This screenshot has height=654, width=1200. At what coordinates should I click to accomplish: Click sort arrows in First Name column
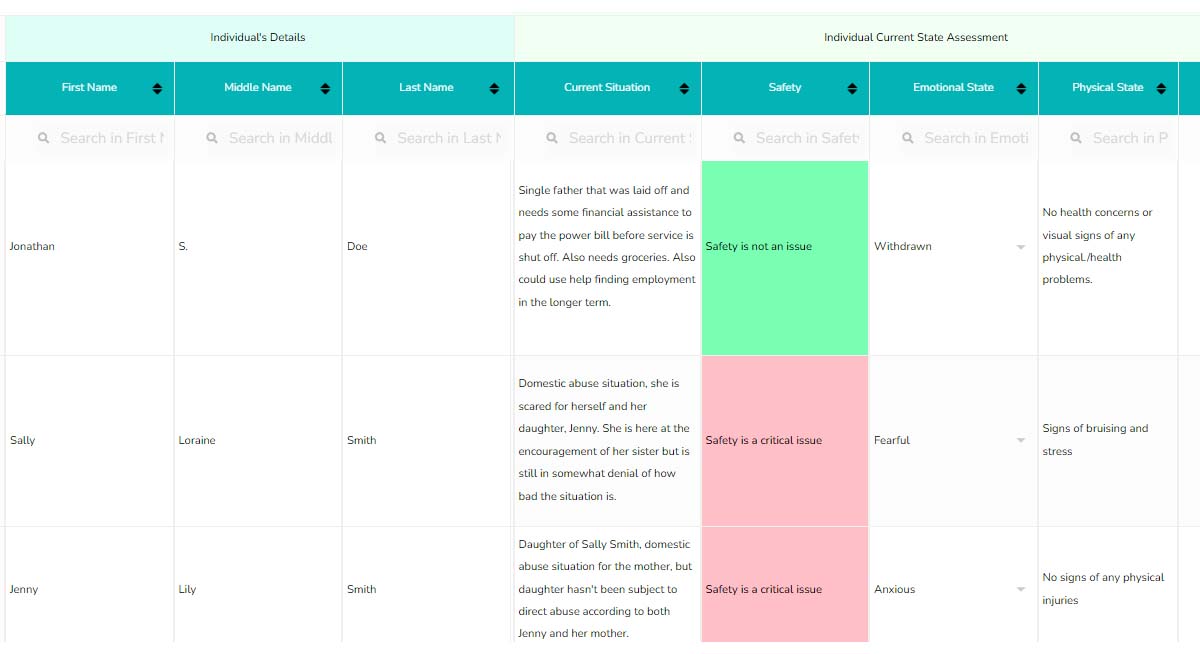(157, 88)
